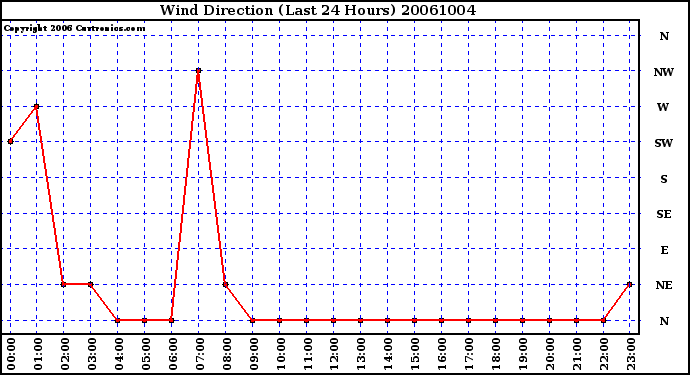Click the 03:00 time axis label
The width and height of the screenshot is (690, 375).
[92, 354]
